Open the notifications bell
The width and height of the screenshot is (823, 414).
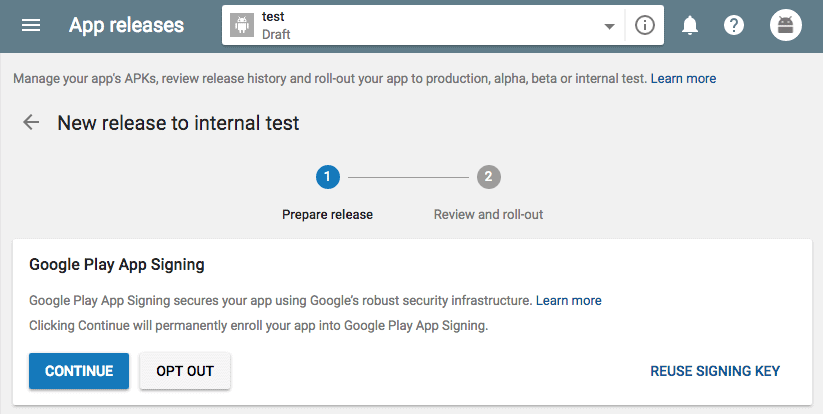tap(690, 25)
